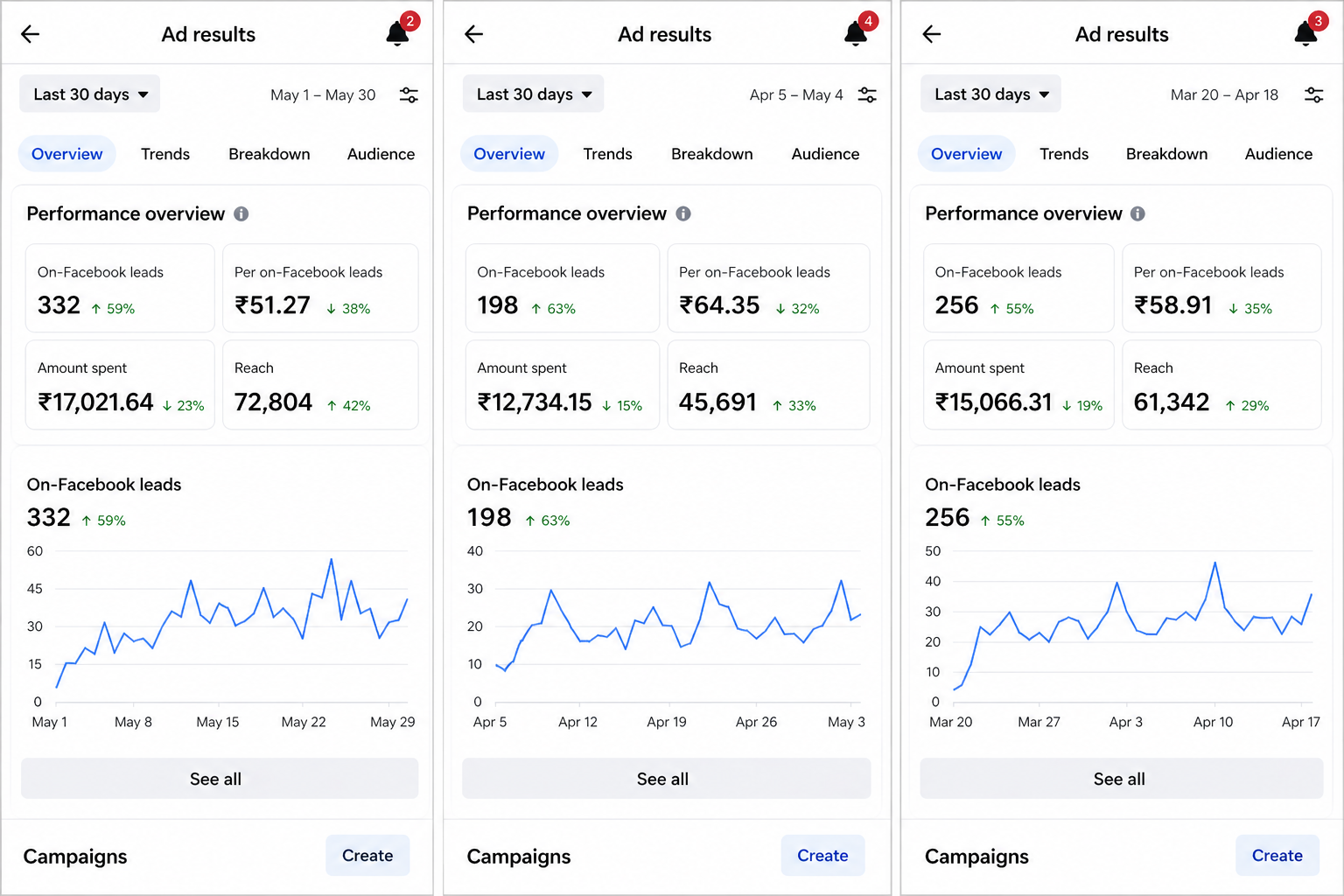Click See all under the 332 leads chart

click(220, 779)
